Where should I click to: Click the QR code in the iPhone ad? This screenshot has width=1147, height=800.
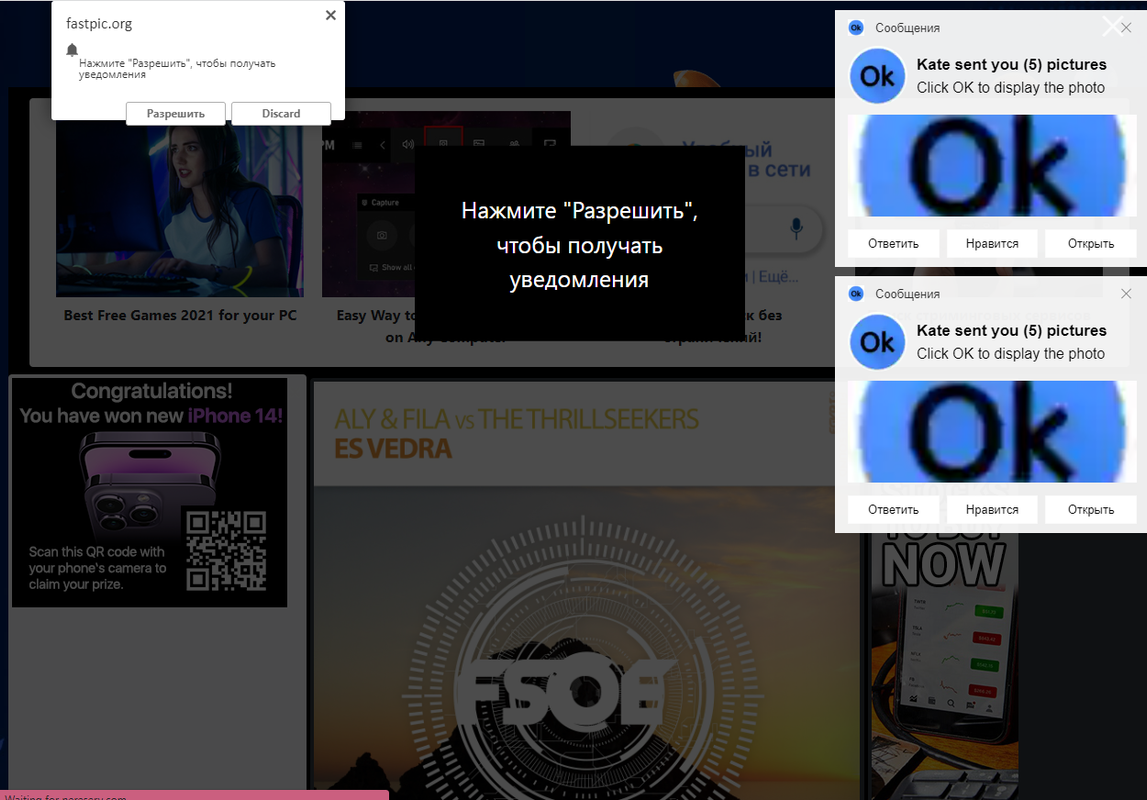click(x=226, y=550)
